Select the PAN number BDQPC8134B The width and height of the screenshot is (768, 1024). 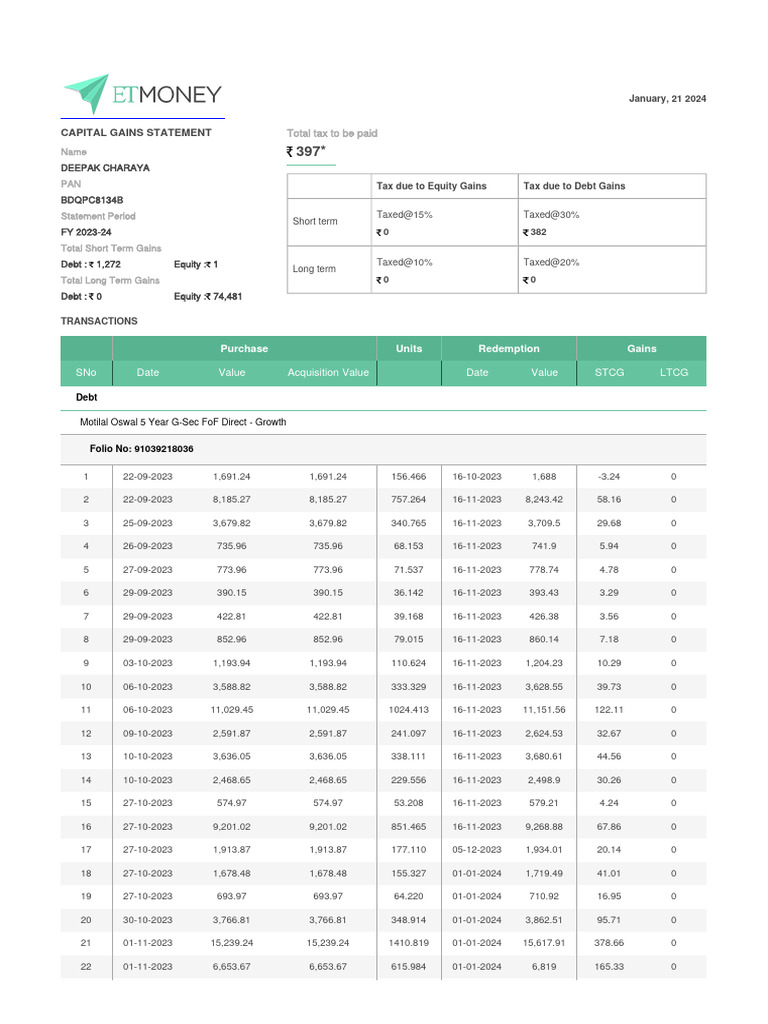(x=92, y=200)
